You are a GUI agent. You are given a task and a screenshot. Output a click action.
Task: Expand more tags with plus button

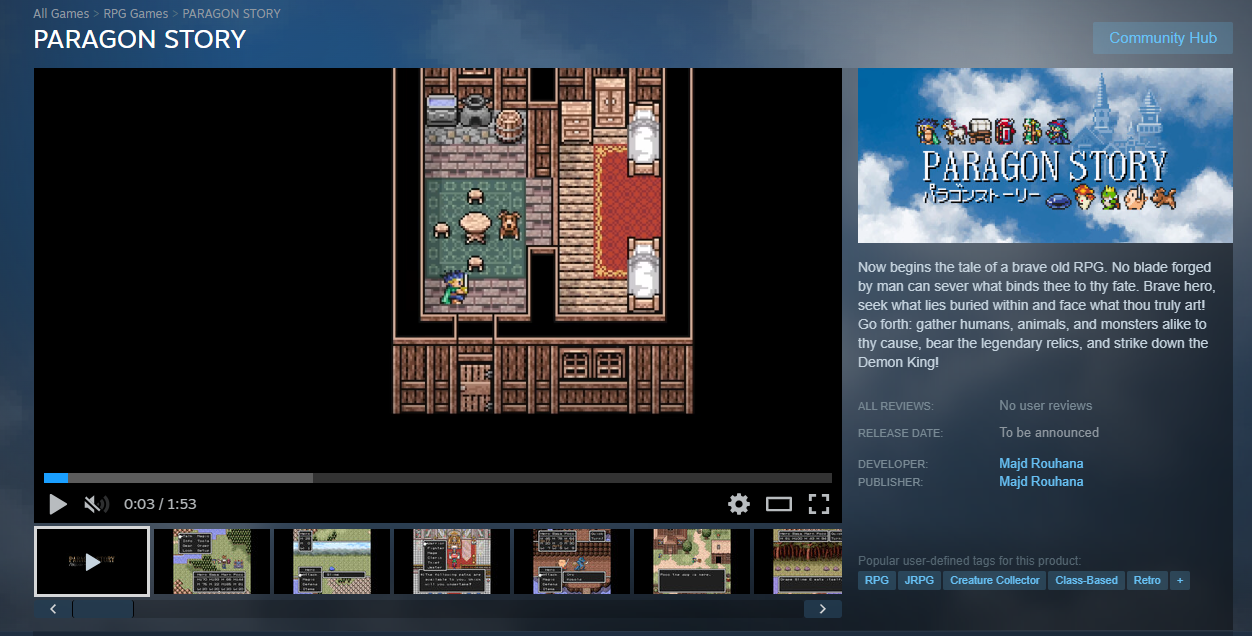1180,580
